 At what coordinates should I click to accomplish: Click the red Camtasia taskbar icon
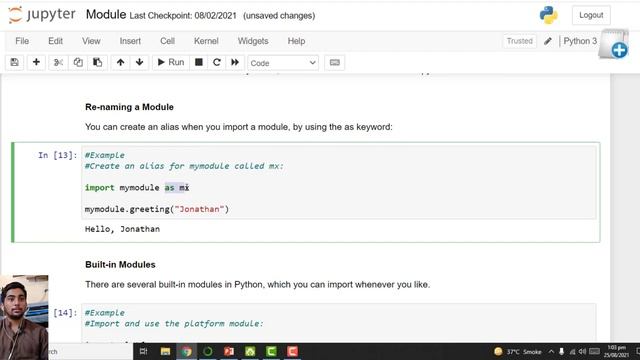pos(292,351)
